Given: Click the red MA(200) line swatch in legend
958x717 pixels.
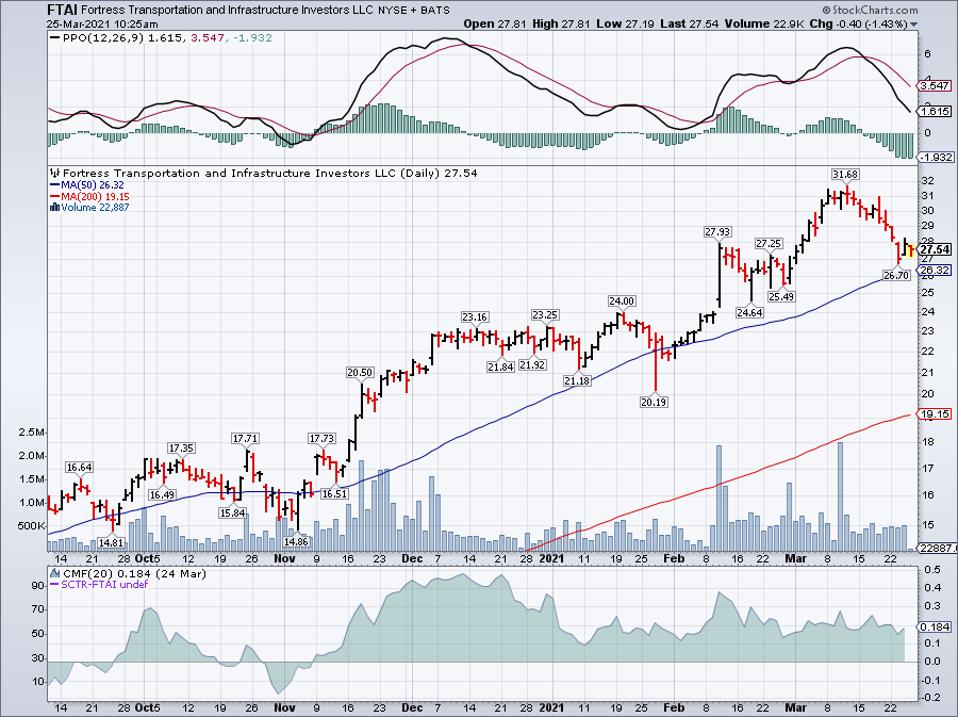Looking at the screenshot, I should [55, 197].
